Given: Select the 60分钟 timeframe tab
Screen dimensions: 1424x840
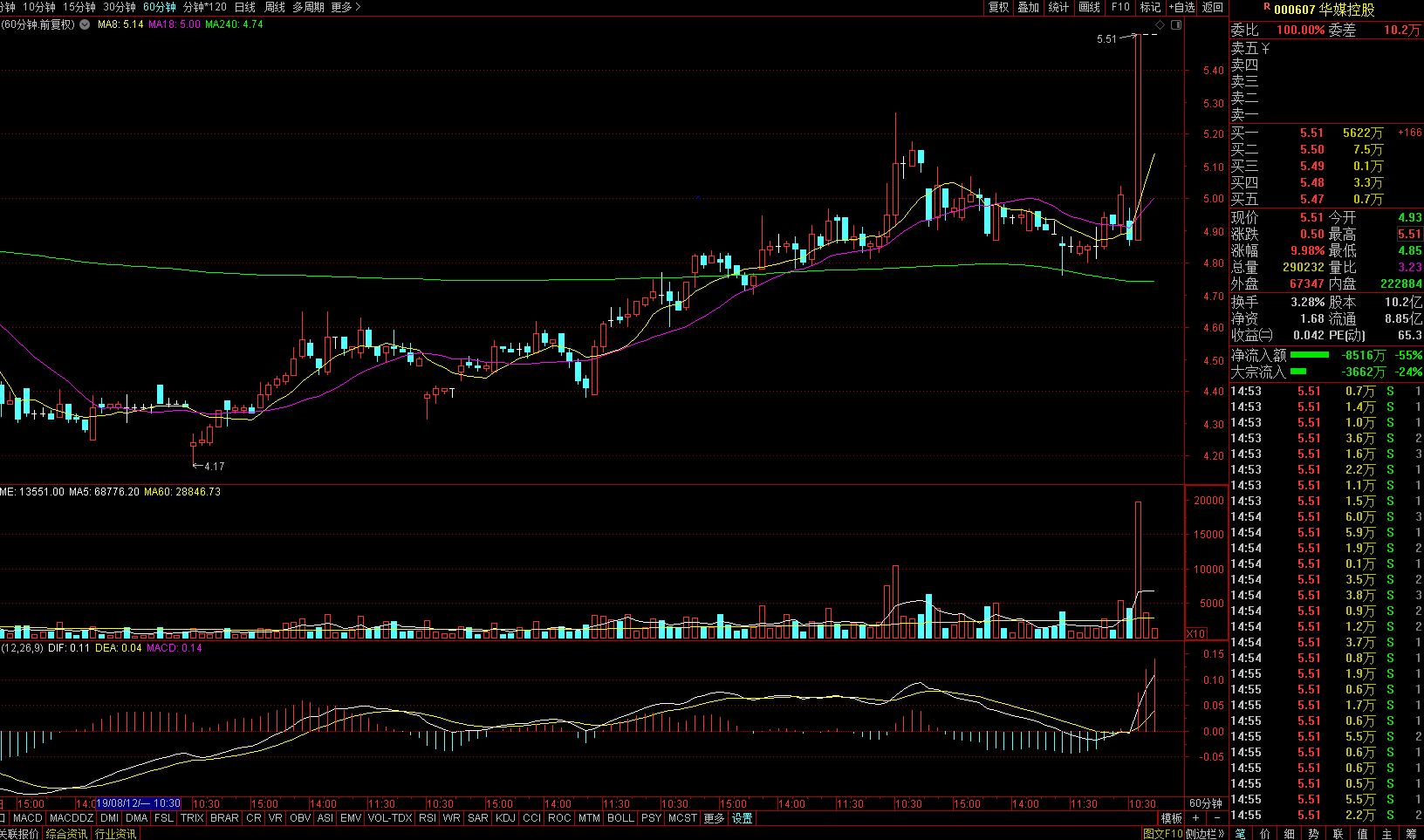Looking at the screenshot, I should pyautogui.click(x=160, y=7).
